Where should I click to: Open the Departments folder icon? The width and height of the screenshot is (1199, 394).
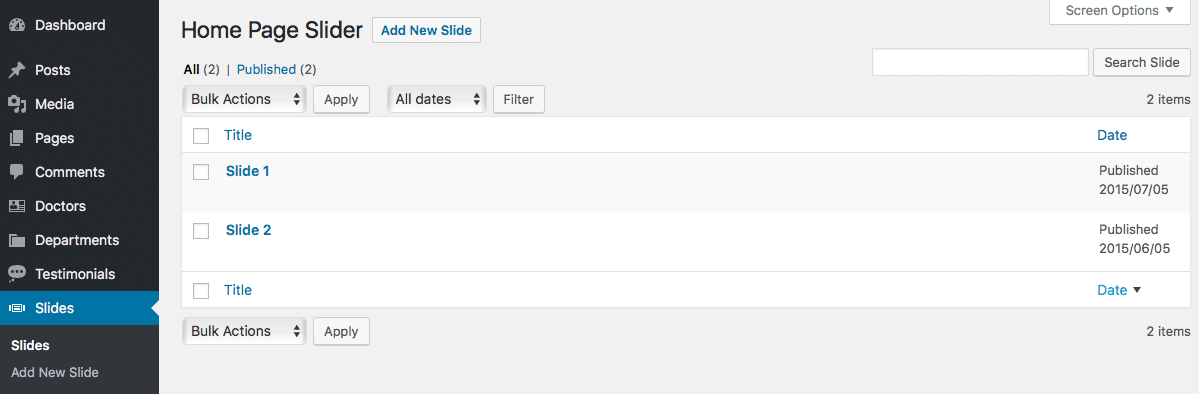pos(17,240)
